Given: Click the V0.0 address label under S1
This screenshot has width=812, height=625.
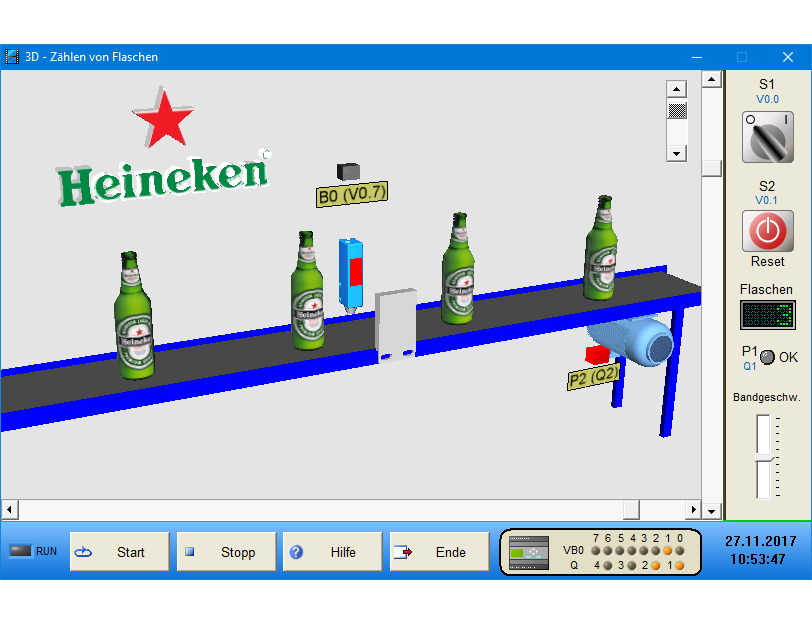Looking at the screenshot, I should (x=767, y=99).
